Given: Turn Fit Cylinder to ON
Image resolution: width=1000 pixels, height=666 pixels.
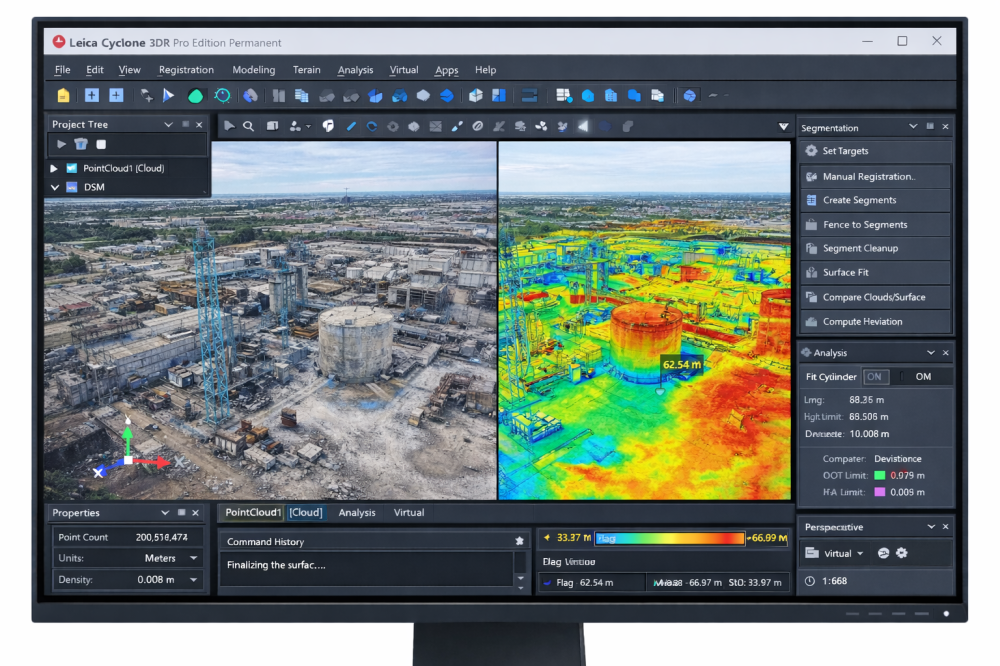Looking at the screenshot, I should (x=876, y=377).
